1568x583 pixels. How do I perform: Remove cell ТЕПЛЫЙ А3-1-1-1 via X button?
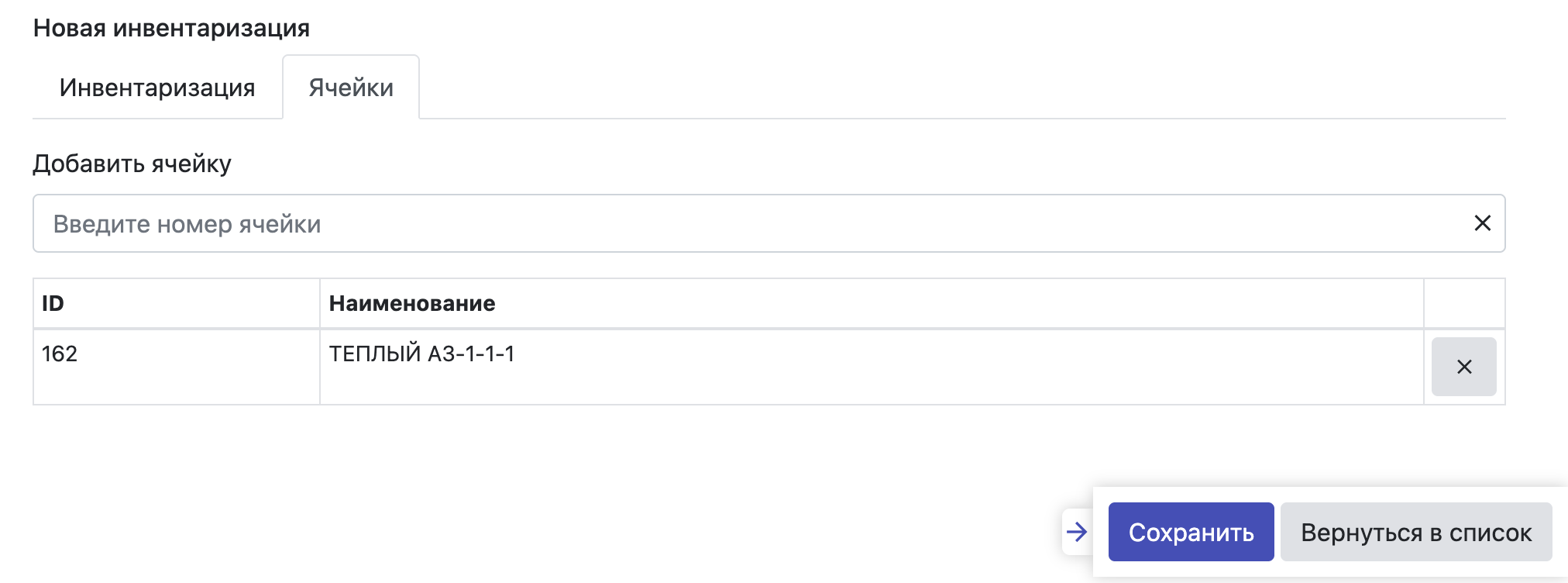point(1463,367)
